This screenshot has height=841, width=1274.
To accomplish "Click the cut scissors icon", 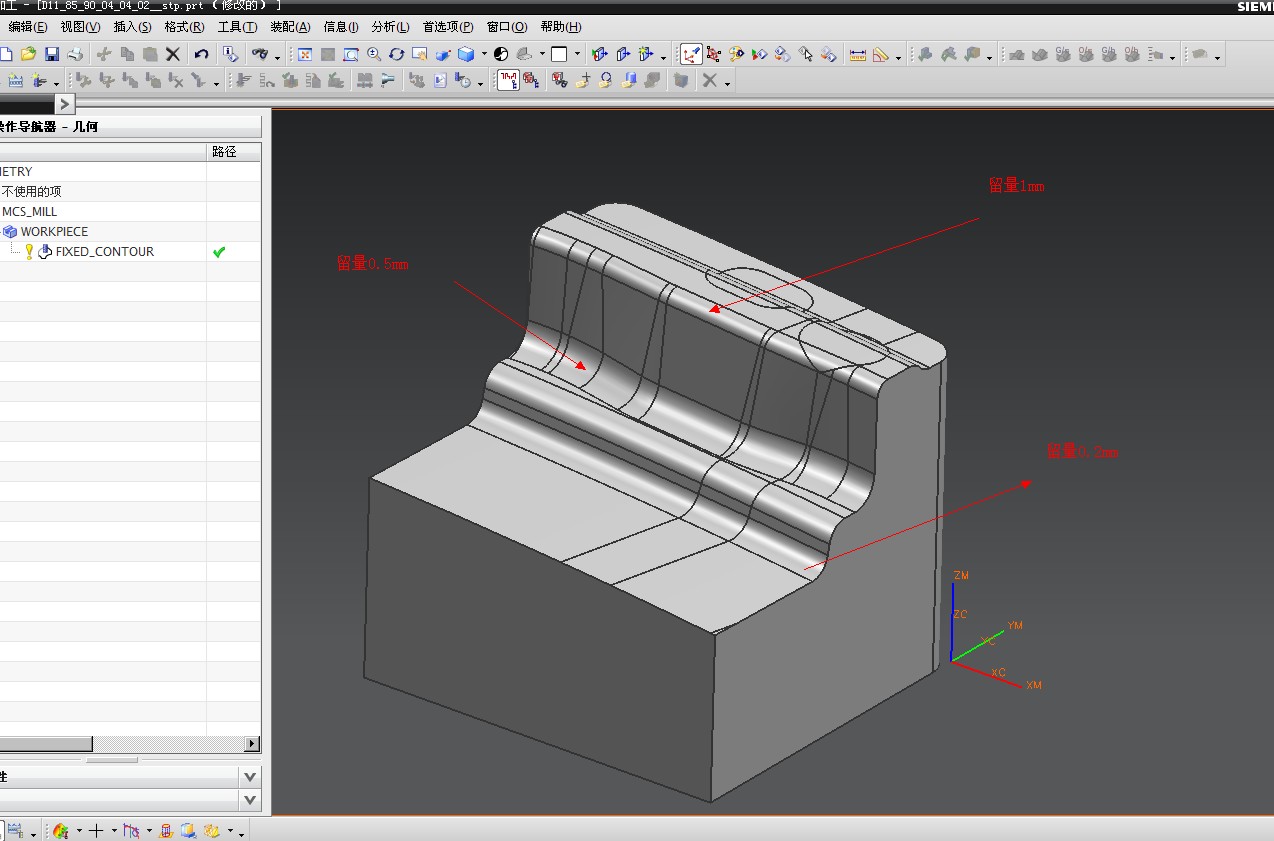I will [x=104, y=54].
